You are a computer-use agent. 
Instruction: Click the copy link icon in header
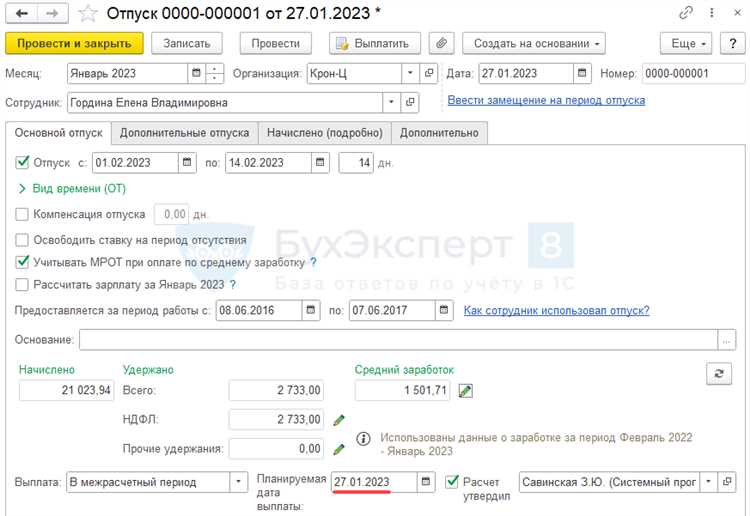pos(686,13)
